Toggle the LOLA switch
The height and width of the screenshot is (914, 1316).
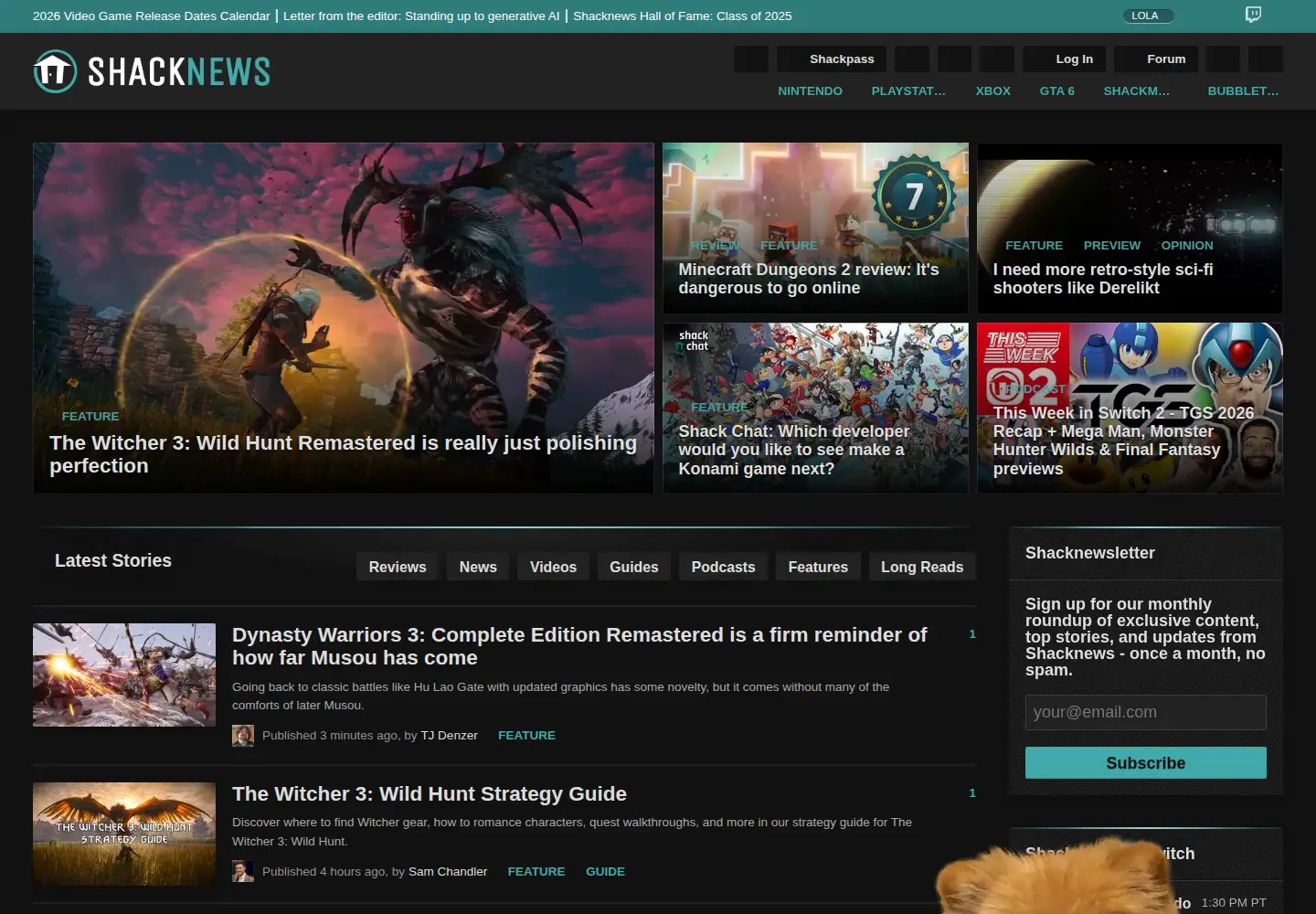coord(1149,16)
